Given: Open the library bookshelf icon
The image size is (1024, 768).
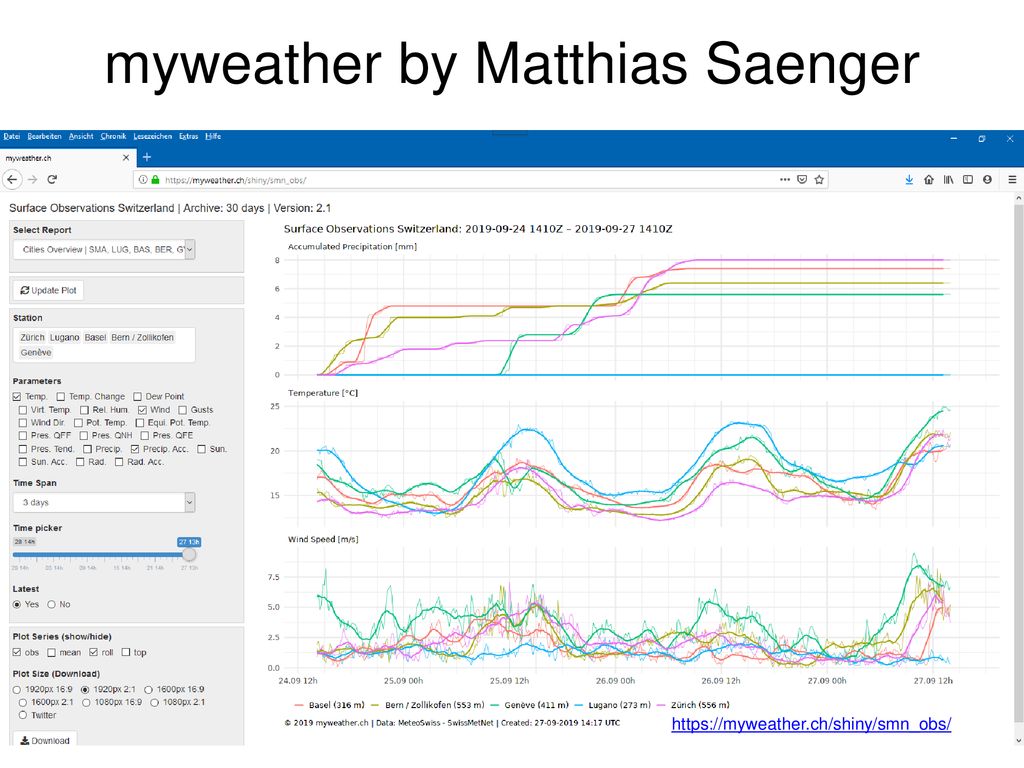Looking at the screenshot, I should pos(948,180).
